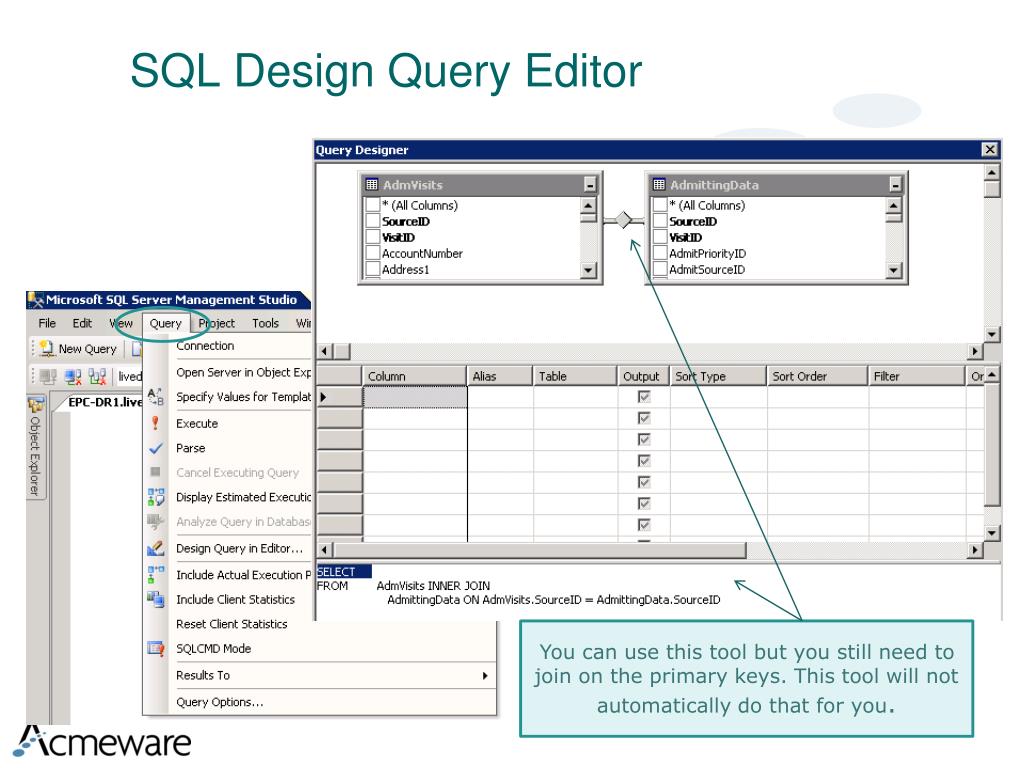This screenshot has width=1024, height=768.
Task: Select Display Estimated Execution Plan
Action: point(243,498)
